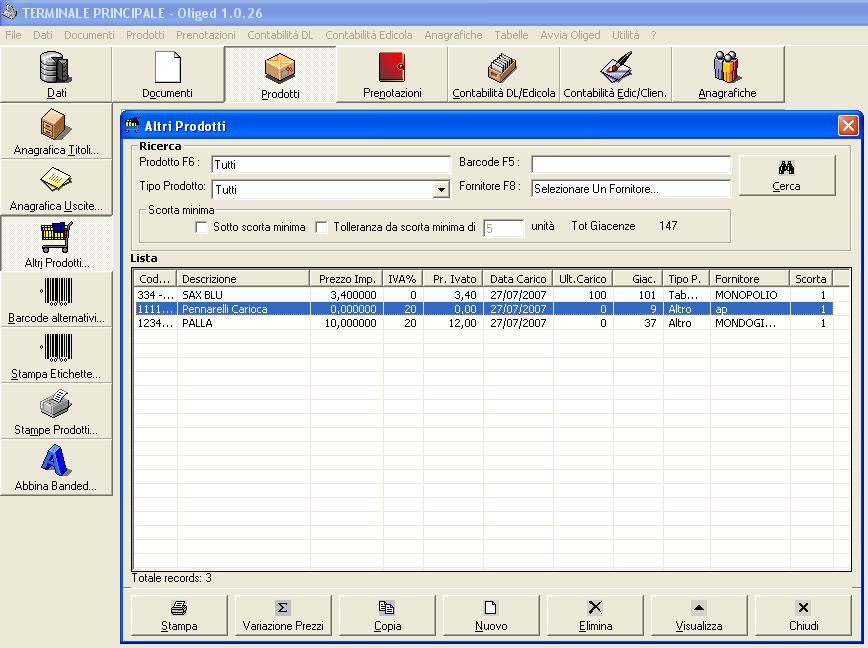Select the PALLA product row
The image size is (868, 648).
click(484, 323)
